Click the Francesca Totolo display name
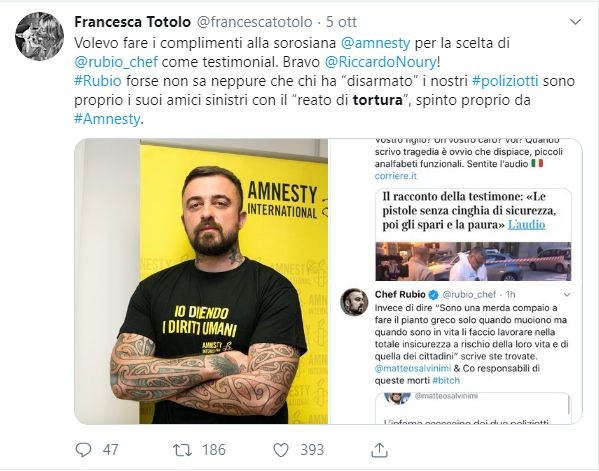The height and width of the screenshot is (471, 599). click(x=133, y=22)
